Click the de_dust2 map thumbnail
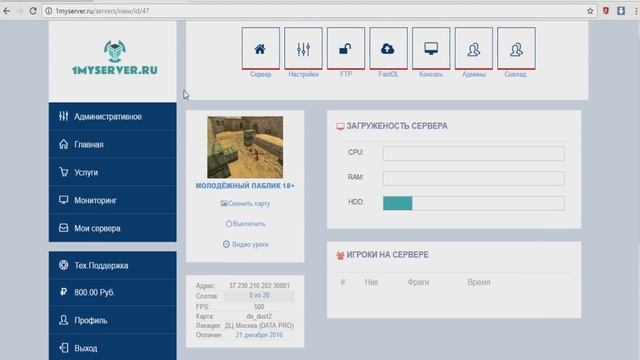Viewport: 640px width, 360px height. click(245, 147)
